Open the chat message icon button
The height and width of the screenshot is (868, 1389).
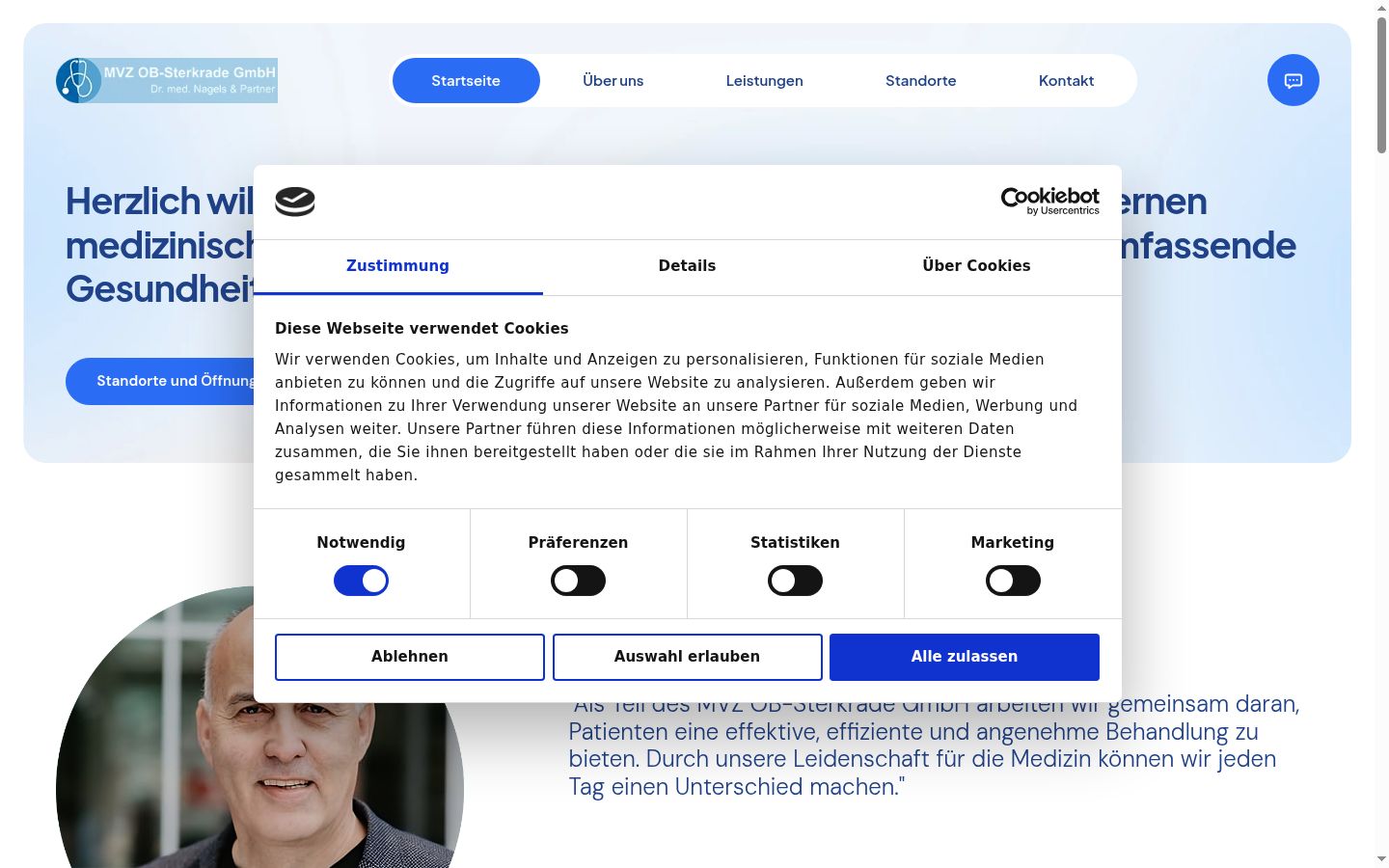click(1293, 80)
